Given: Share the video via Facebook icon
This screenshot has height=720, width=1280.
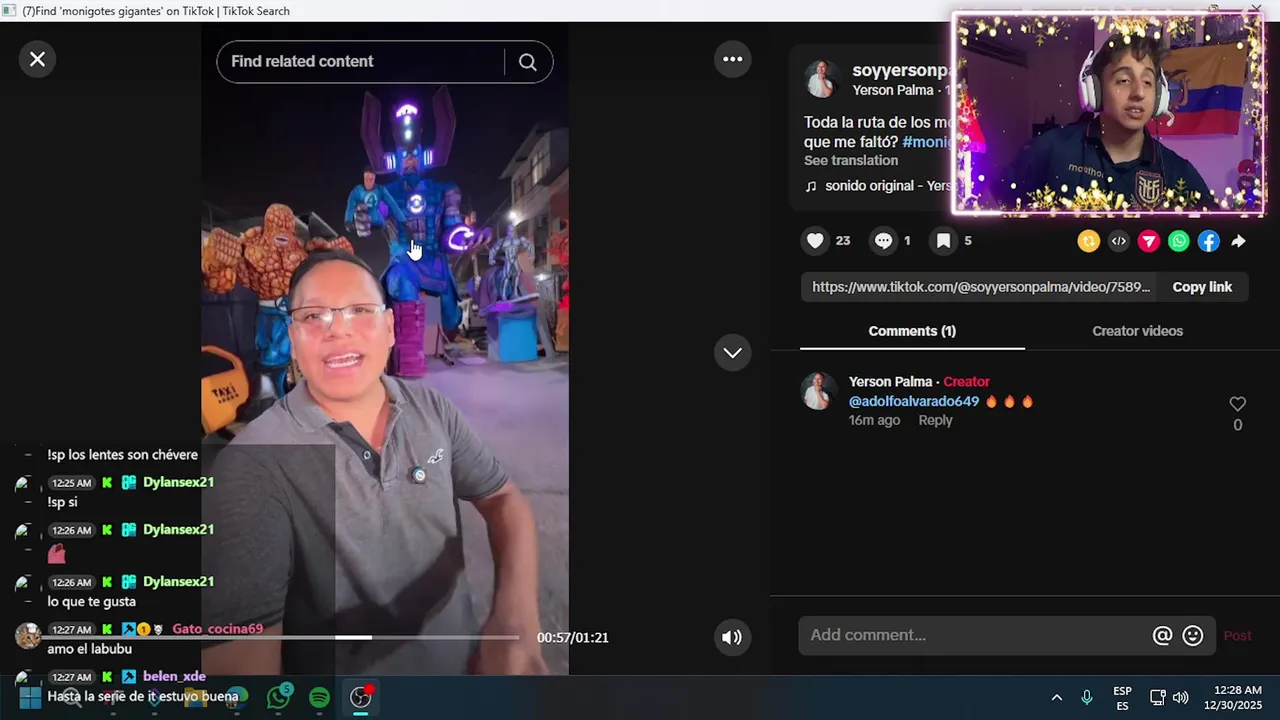Looking at the screenshot, I should tap(1209, 241).
